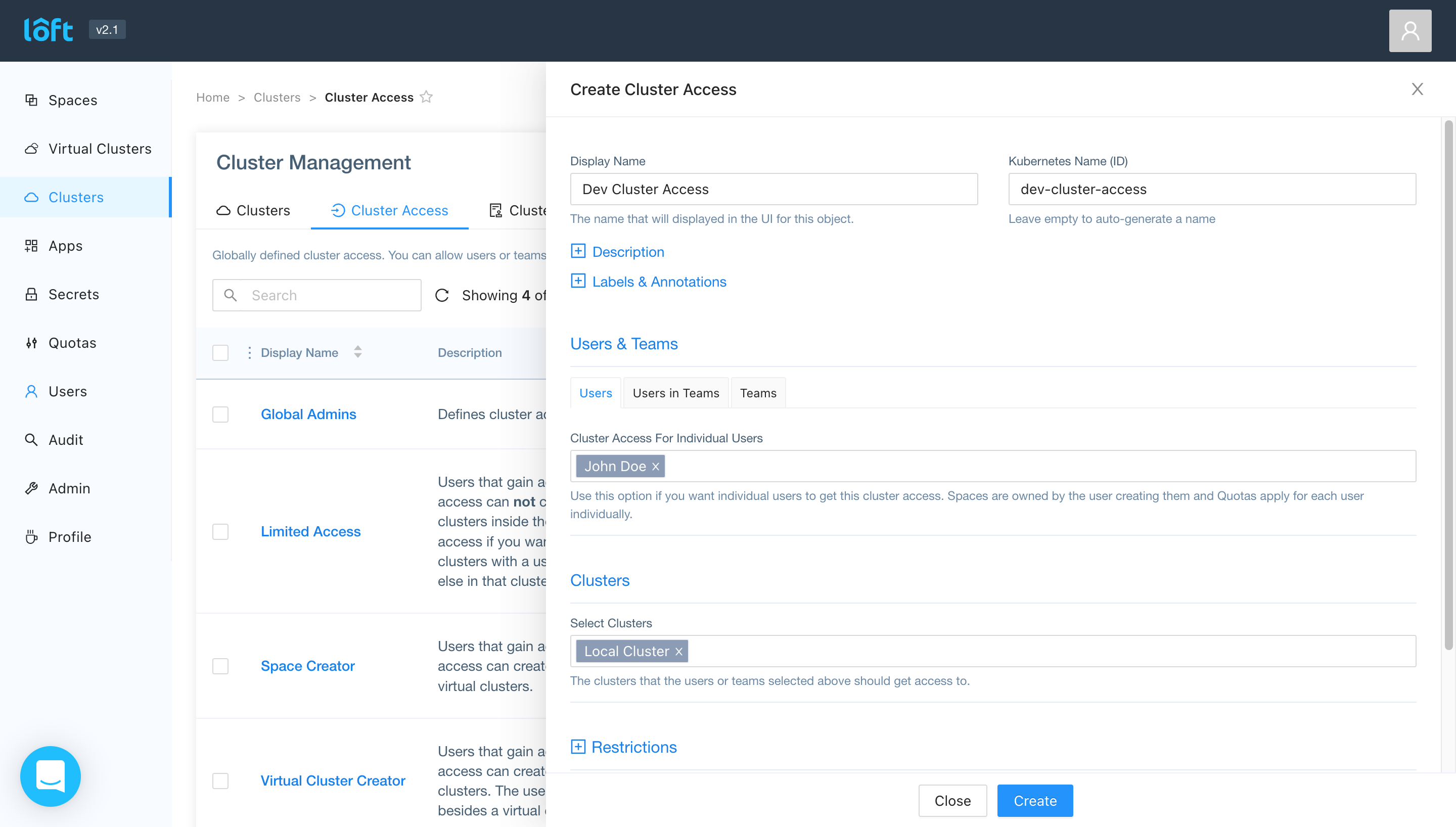Open the Audit page
Image resolution: width=1456 pixels, height=827 pixels.
click(65, 440)
